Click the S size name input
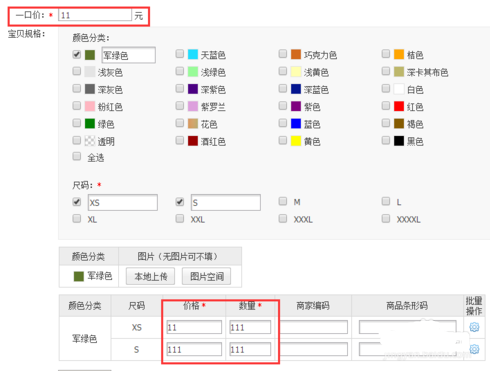 (226, 203)
